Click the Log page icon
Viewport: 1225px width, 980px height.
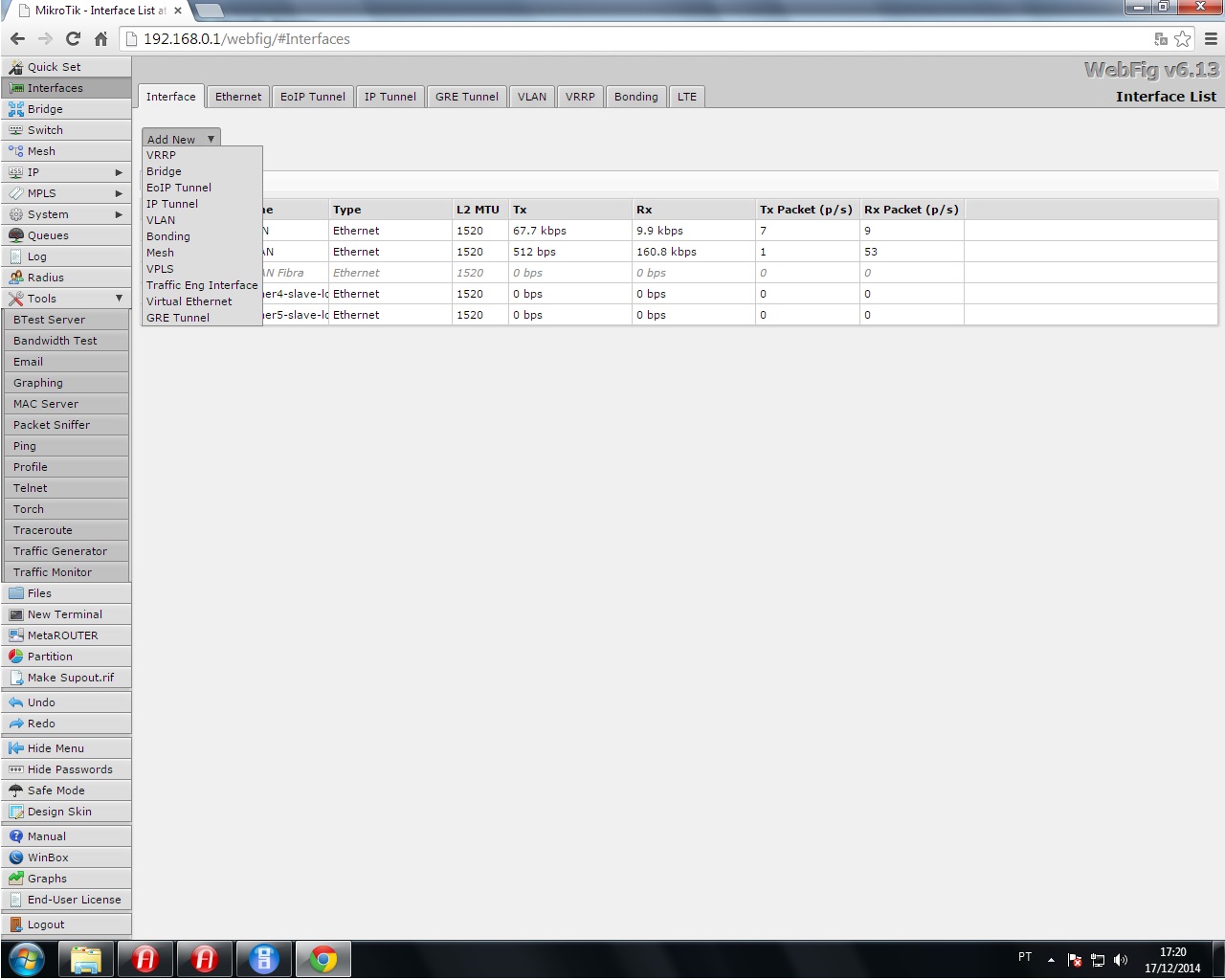tap(16, 256)
